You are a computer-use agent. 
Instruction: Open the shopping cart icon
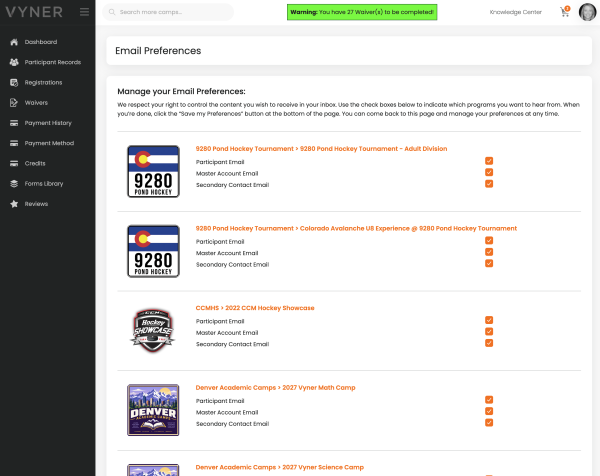click(x=565, y=11)
